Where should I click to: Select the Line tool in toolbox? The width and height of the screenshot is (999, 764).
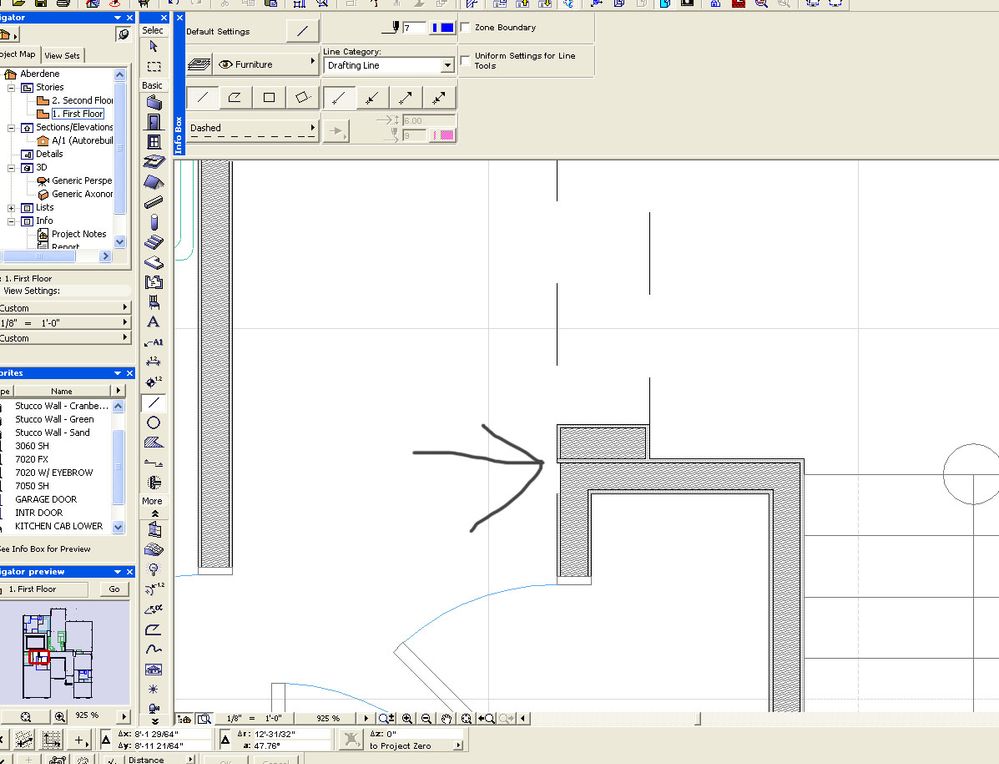tap(154, 402)
